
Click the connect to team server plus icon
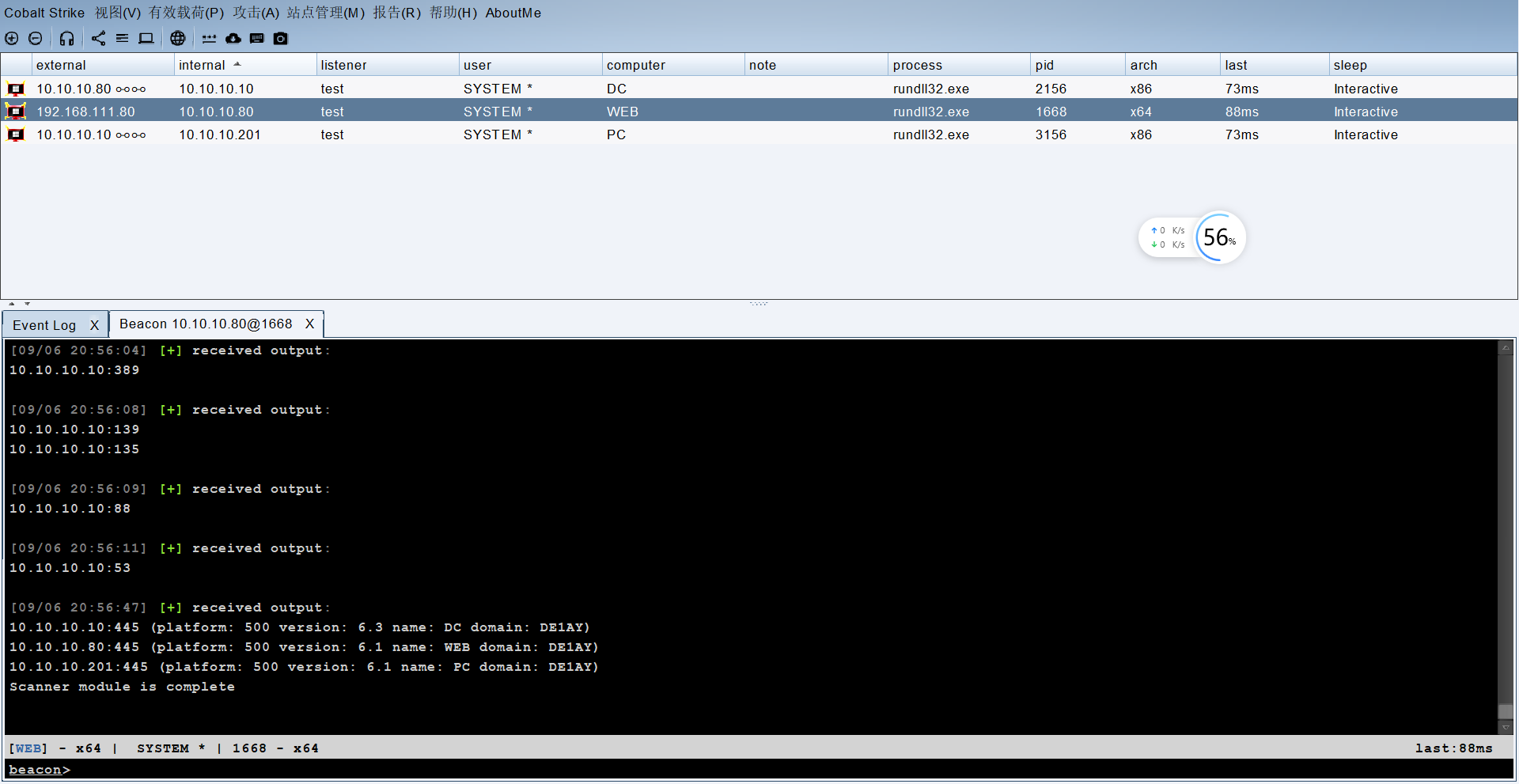(x=12, y=38)
